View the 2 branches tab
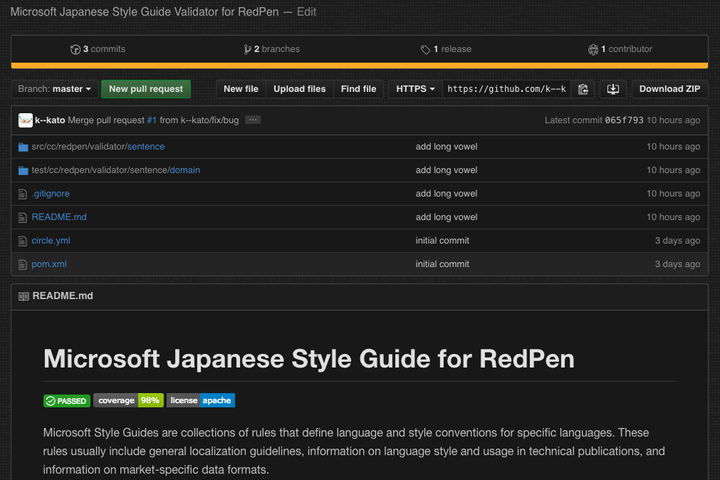The width and height of the screenshot is (720, 480). 272,49
